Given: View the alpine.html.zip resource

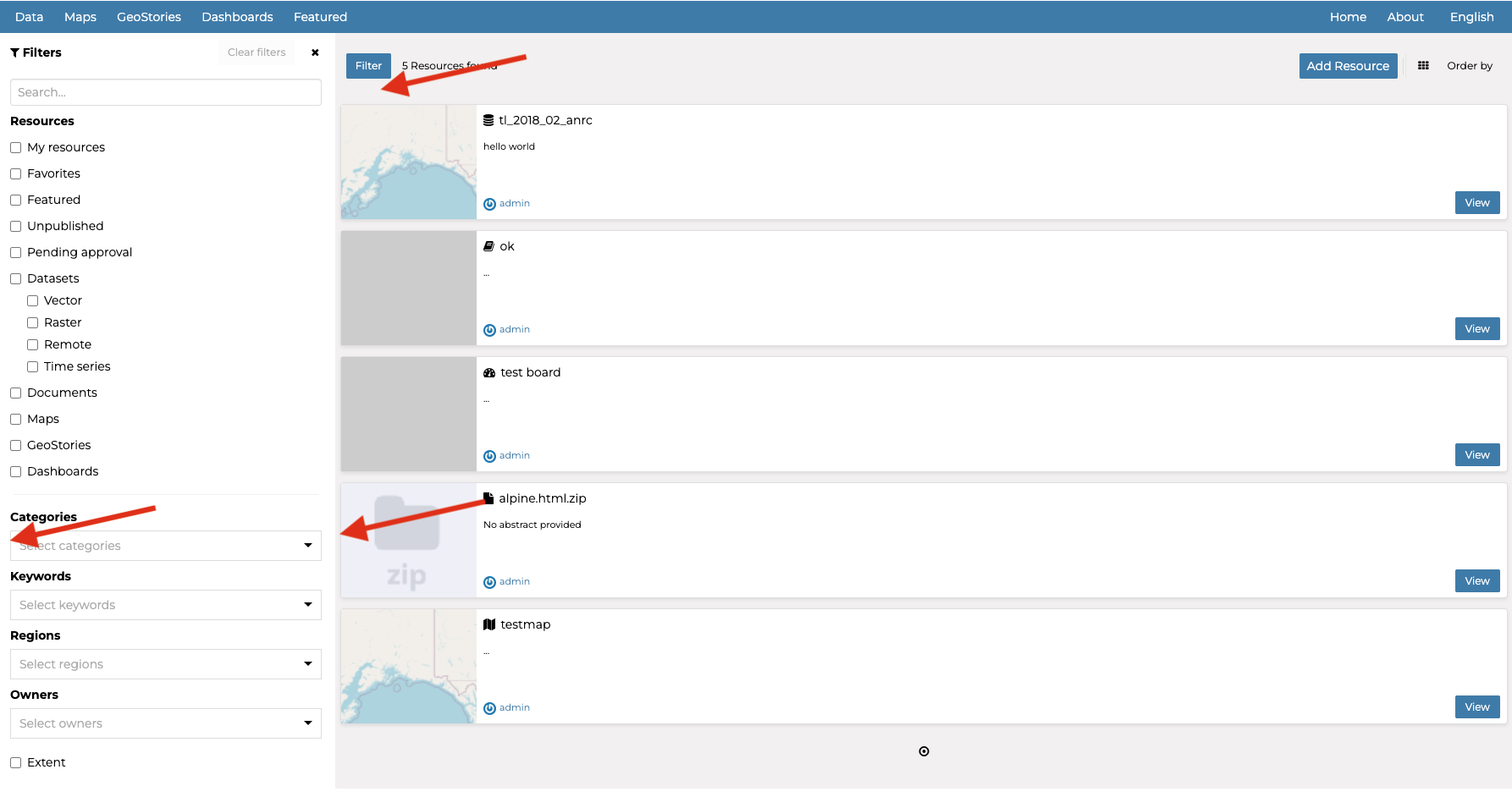Looking at the screenshot, I should click(x=1477, y=581).
